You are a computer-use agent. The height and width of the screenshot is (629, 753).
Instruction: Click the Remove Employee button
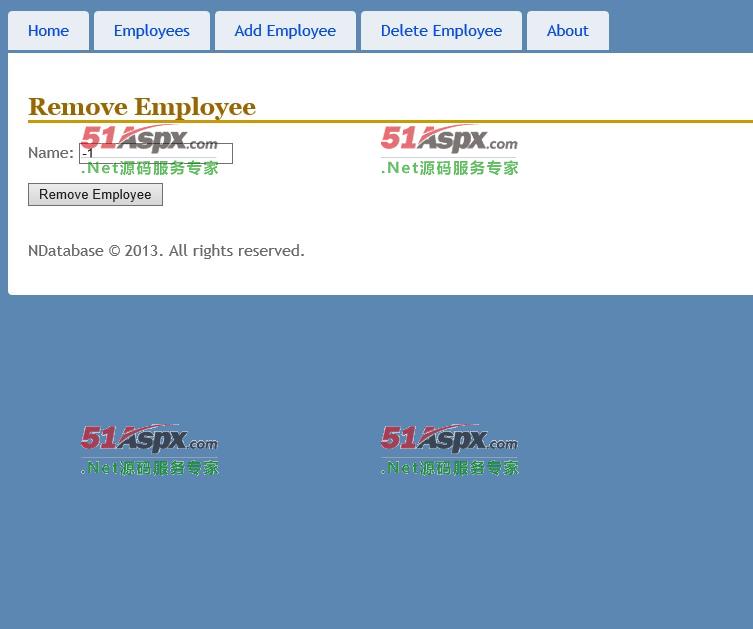[x=95, y=194]
